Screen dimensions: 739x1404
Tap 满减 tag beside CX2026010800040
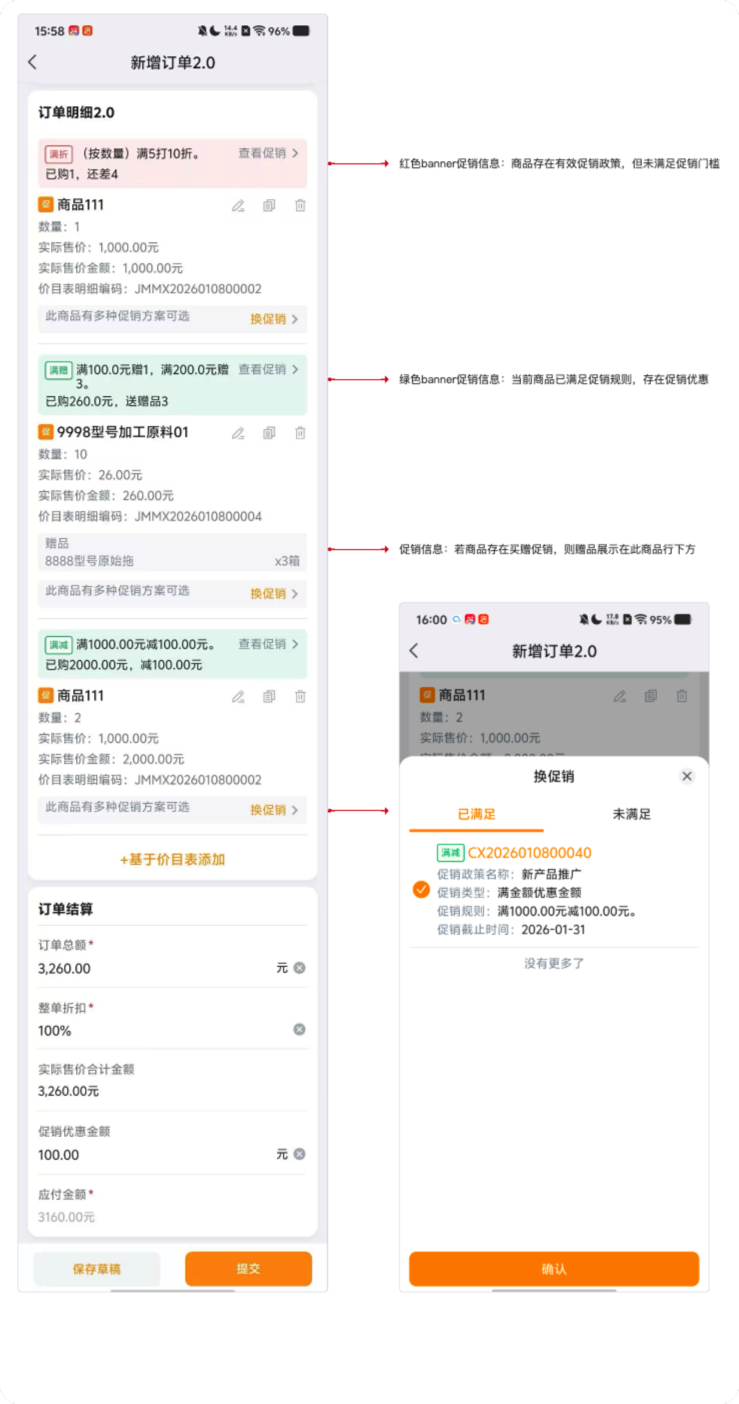click(450, 853)
